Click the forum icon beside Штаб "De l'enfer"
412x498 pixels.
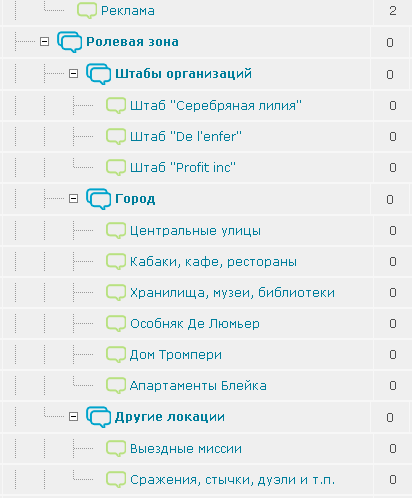[116, 137]
